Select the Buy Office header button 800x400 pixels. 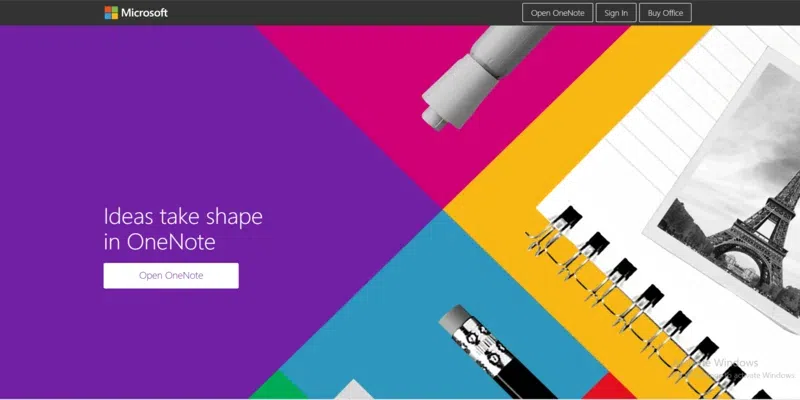(665, 13)
